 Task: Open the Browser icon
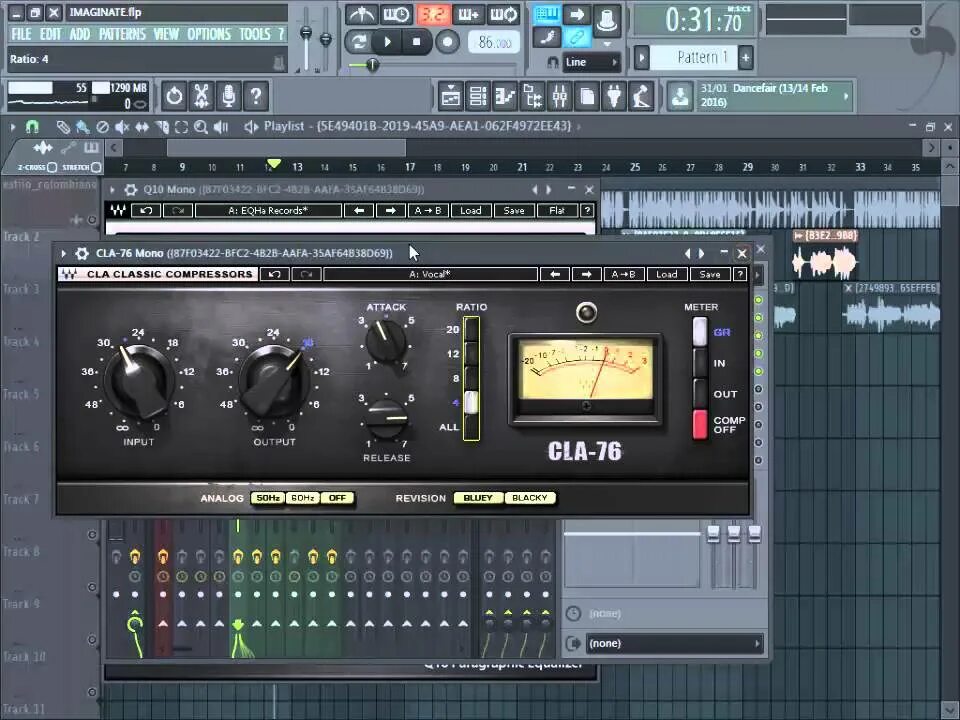(532, 96)
